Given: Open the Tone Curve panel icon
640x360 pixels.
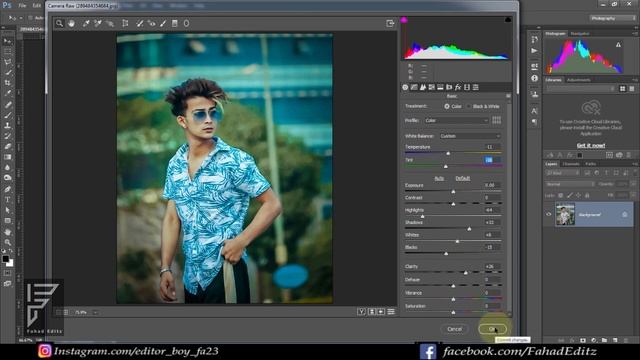Looking at the screenshot, I should tap(414, 87).
